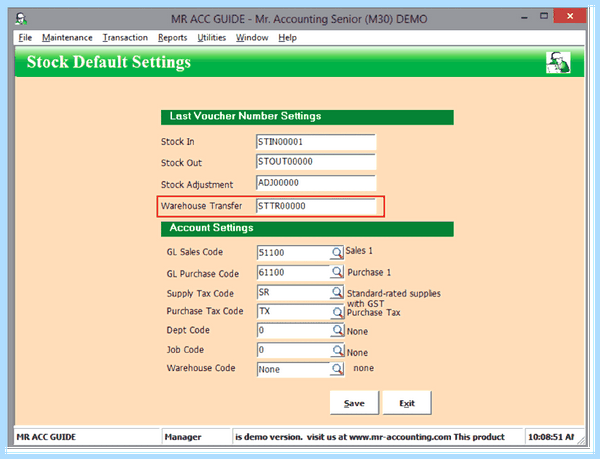The width and height of the screenshot is (600, 459).
Task: Focus the Stock Adjustment voucher field
Action: tap(316, 183)
